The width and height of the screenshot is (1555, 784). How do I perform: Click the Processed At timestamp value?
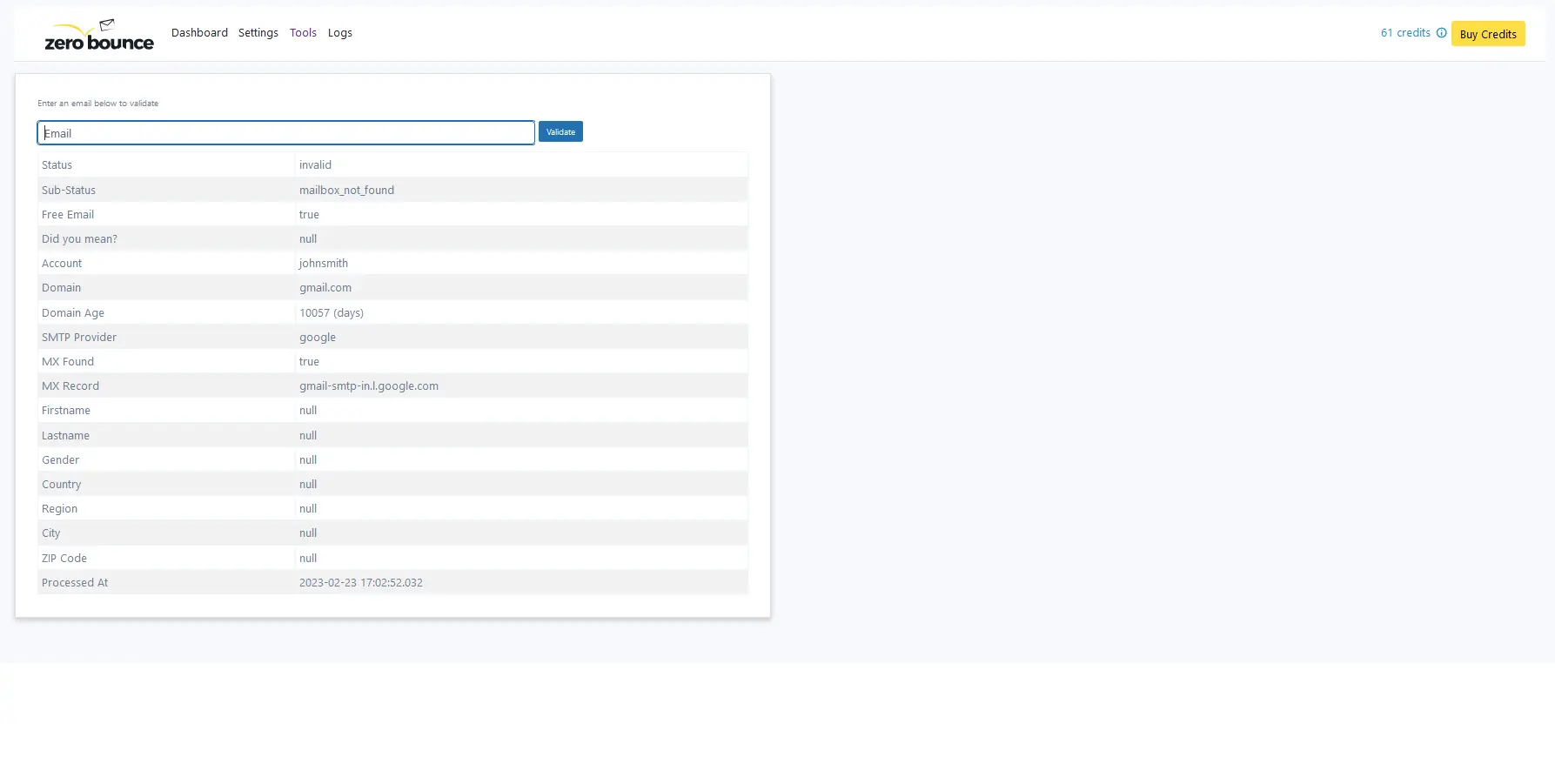[x=361, y=583]
